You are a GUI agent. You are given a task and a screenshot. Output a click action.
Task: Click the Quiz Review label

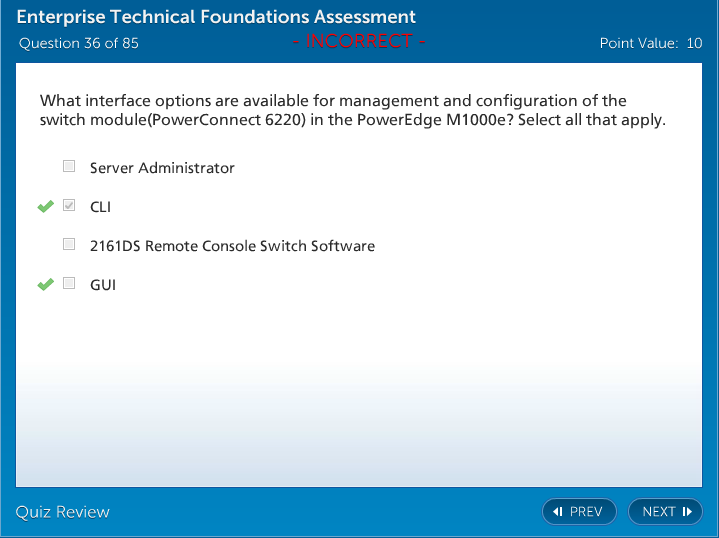coord(63,512)
